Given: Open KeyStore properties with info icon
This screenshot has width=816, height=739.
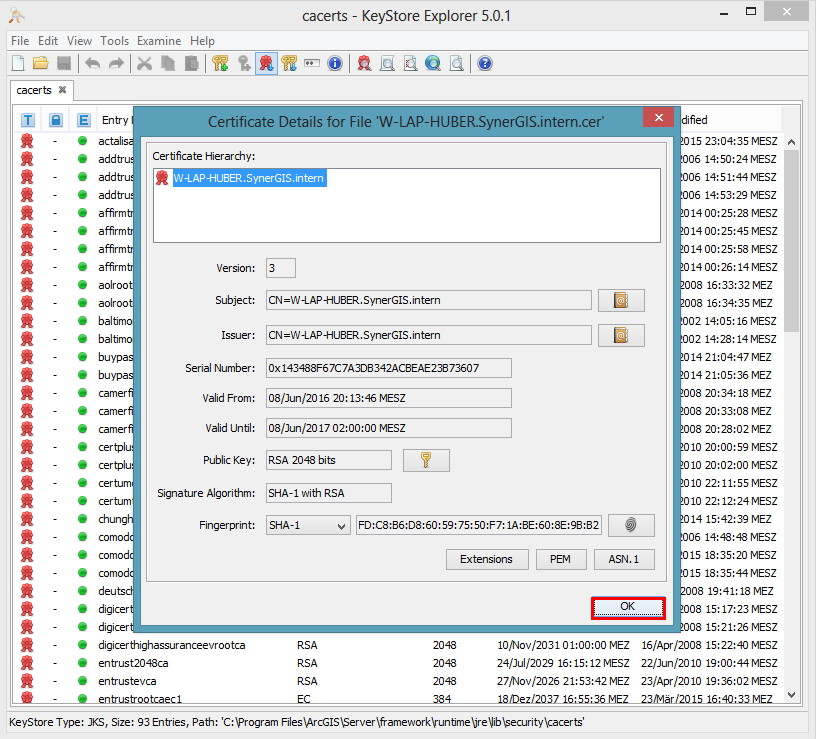Looking at the screenshot, I should [334, 63].
